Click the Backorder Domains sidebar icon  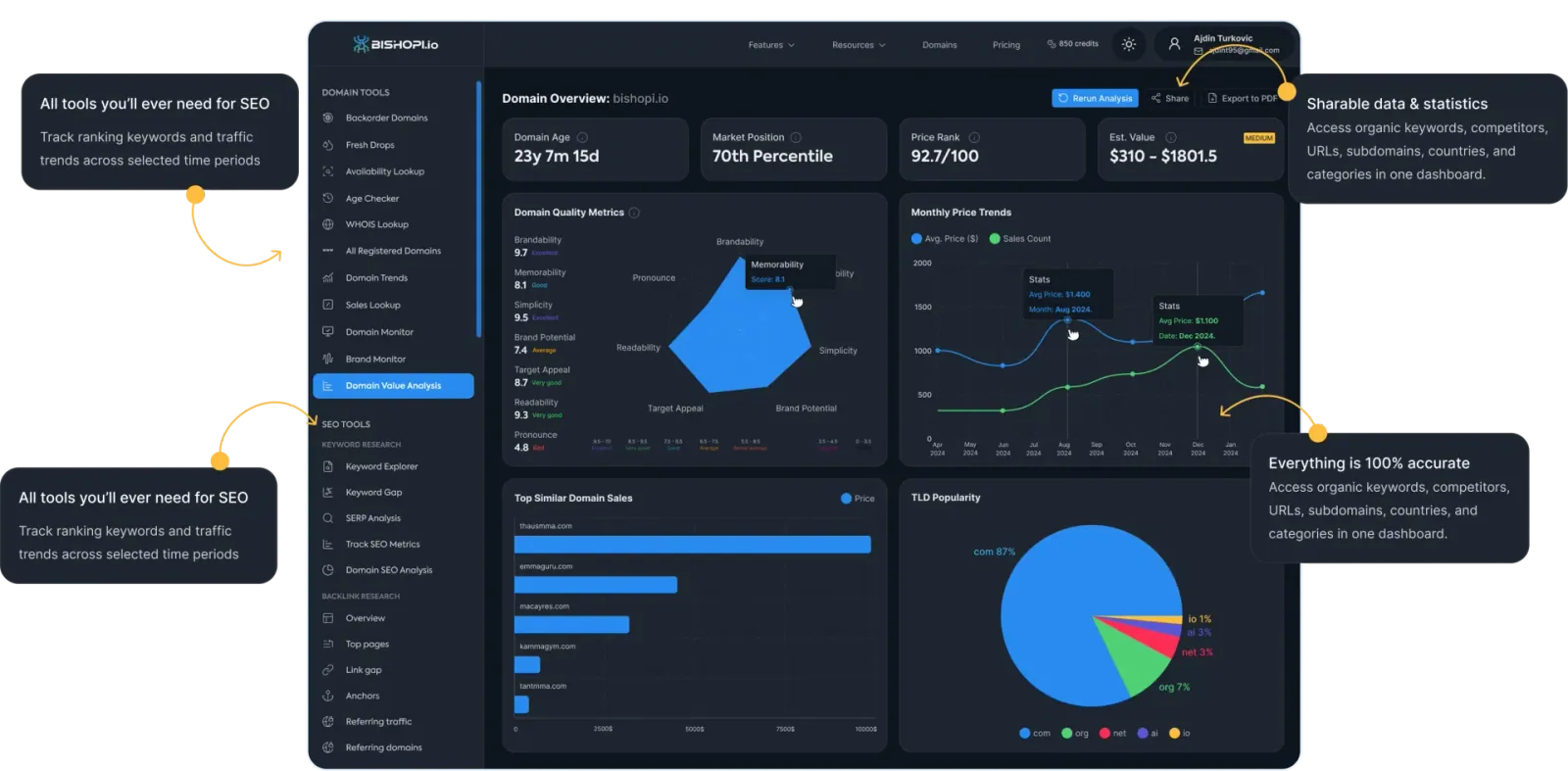(x=328, y=118)
